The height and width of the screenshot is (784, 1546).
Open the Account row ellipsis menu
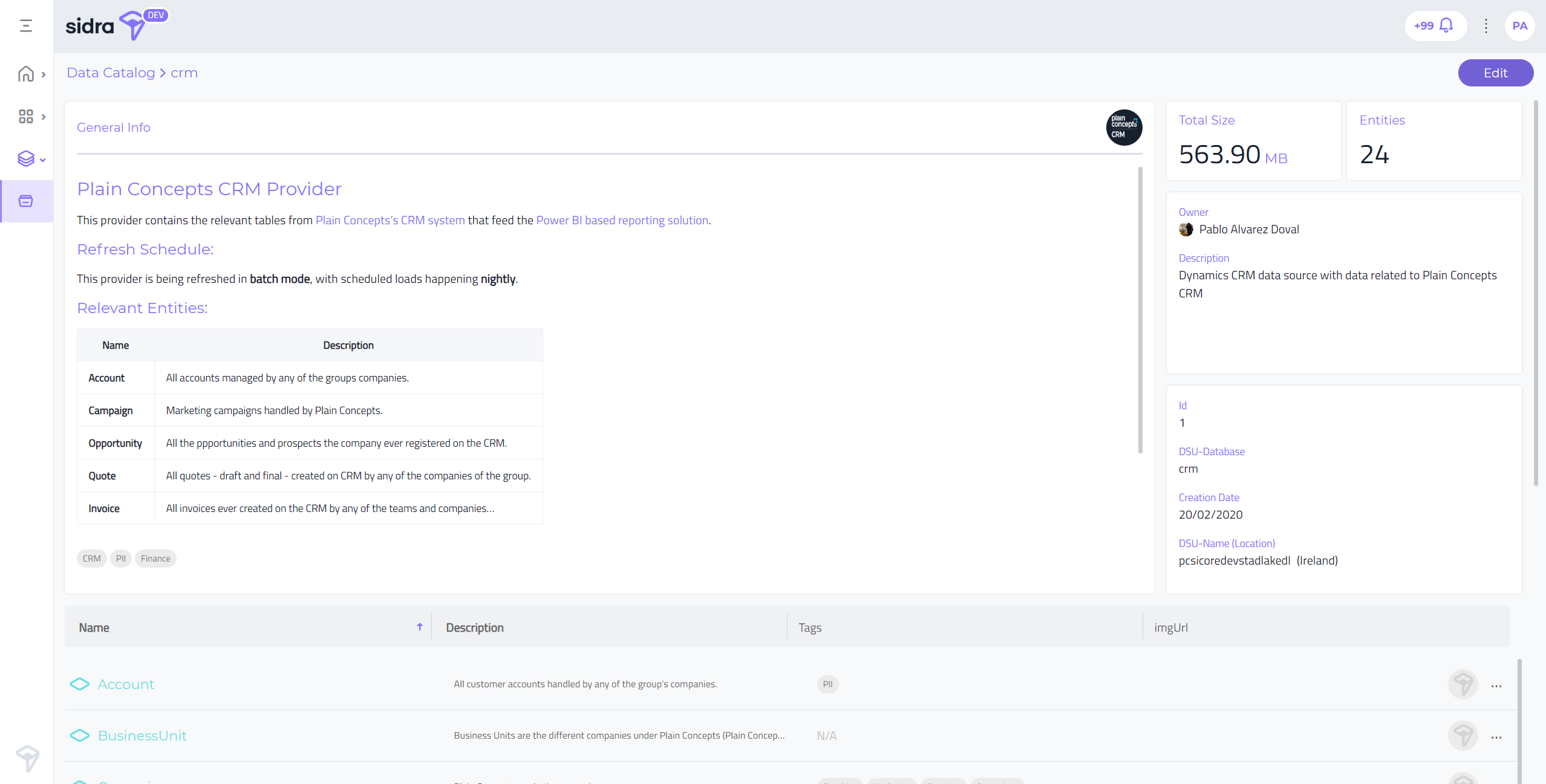(x=1496, y=685)
